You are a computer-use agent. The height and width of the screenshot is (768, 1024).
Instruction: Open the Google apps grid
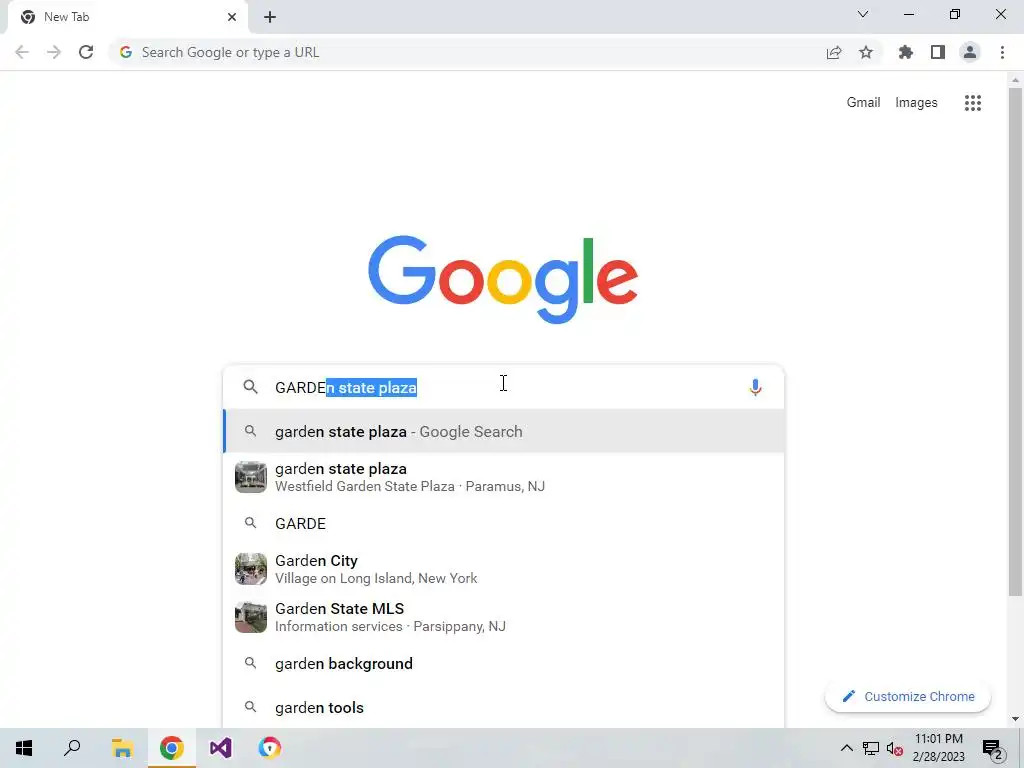click(972, 103)
